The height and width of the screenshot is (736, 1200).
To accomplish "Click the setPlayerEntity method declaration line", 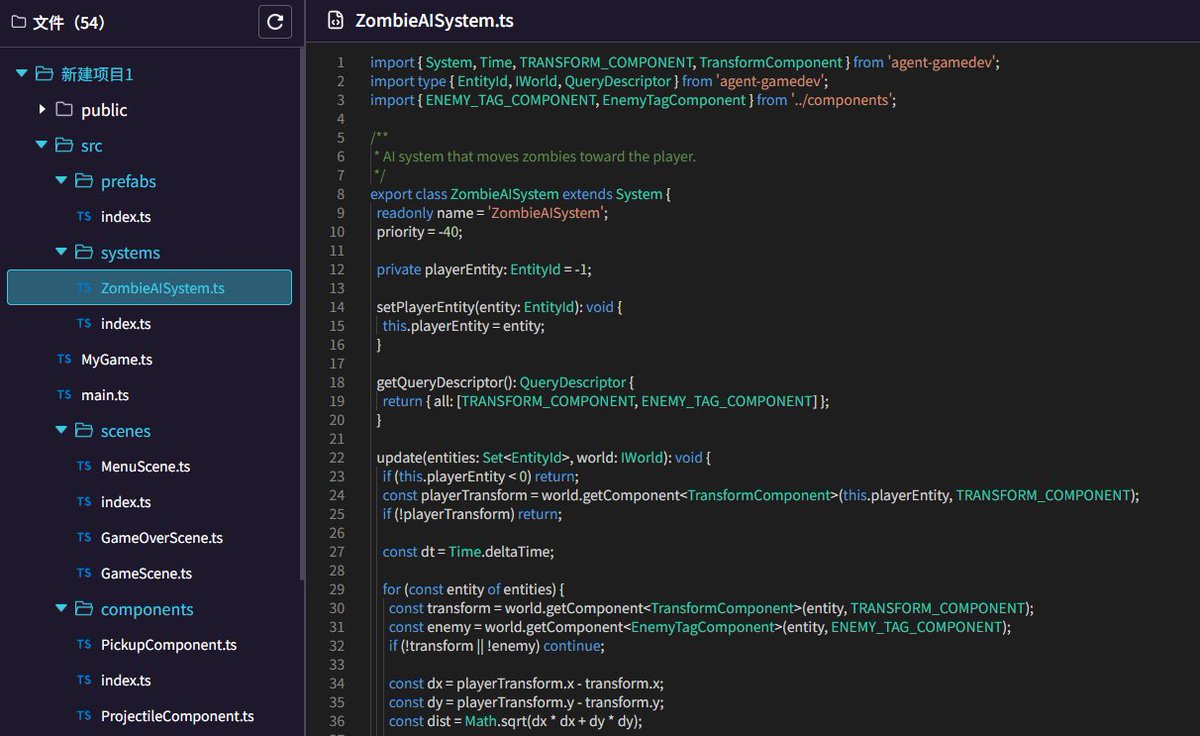I will coord(499,306).
